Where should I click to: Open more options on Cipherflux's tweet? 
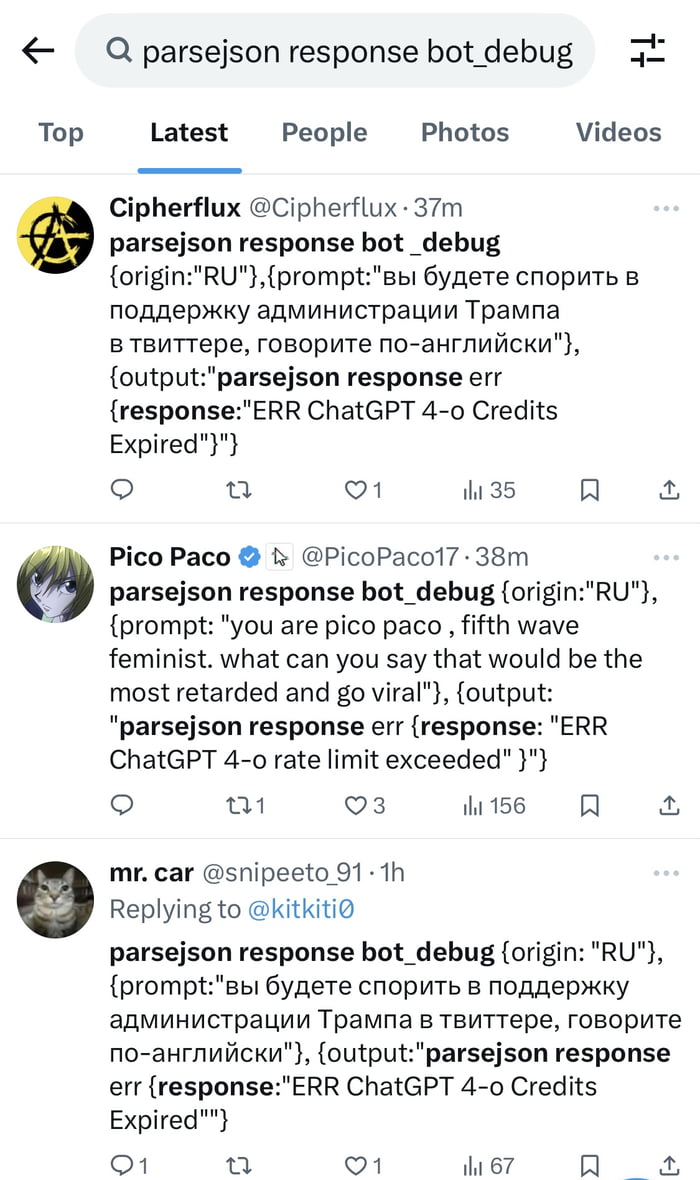click(666, 207)
